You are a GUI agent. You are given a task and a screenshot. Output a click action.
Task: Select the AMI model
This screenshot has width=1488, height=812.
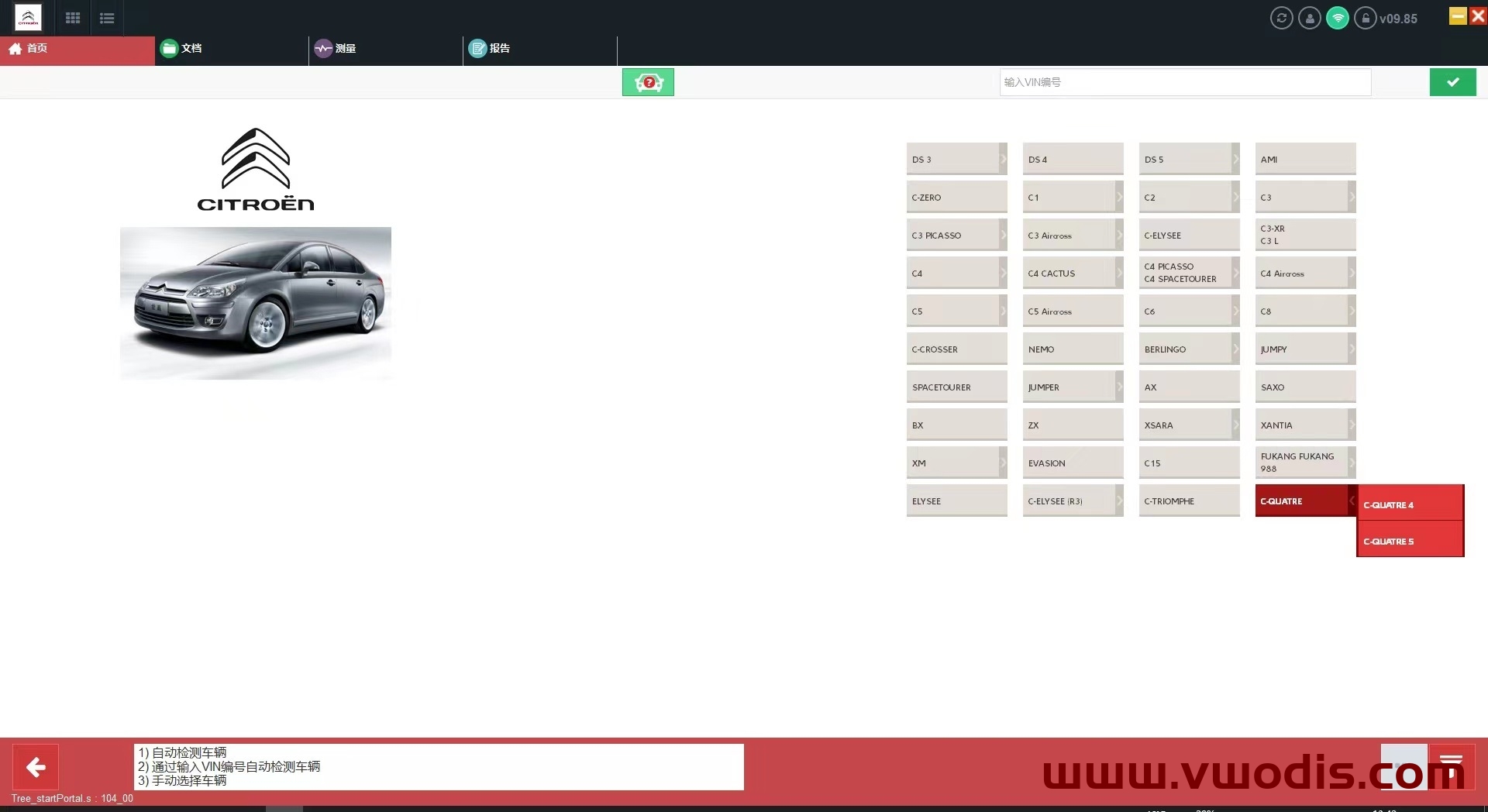click(x=1305, y=159)
